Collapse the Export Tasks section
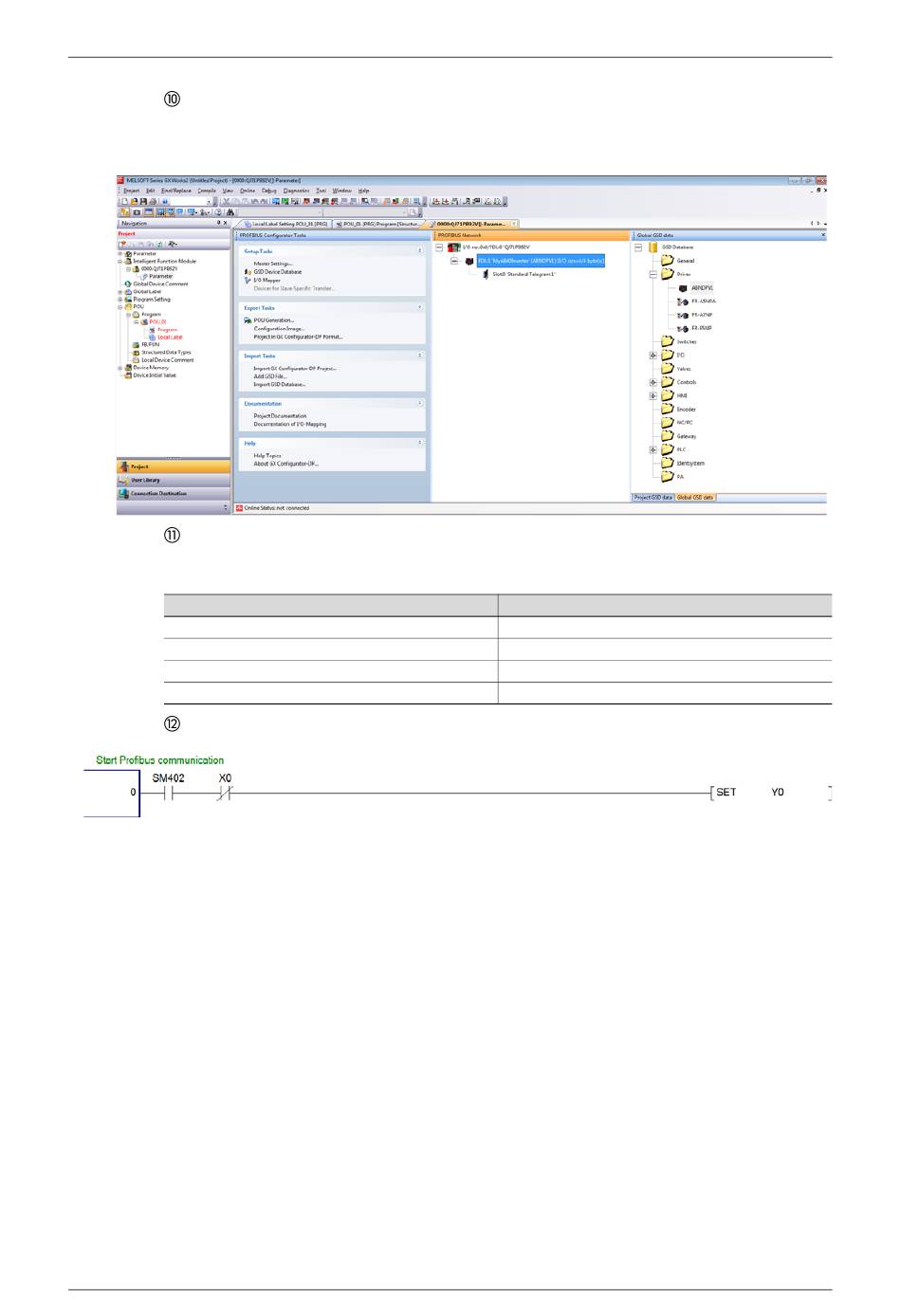The height and width of the screenshot is (1316, 901). click(420, 307)
